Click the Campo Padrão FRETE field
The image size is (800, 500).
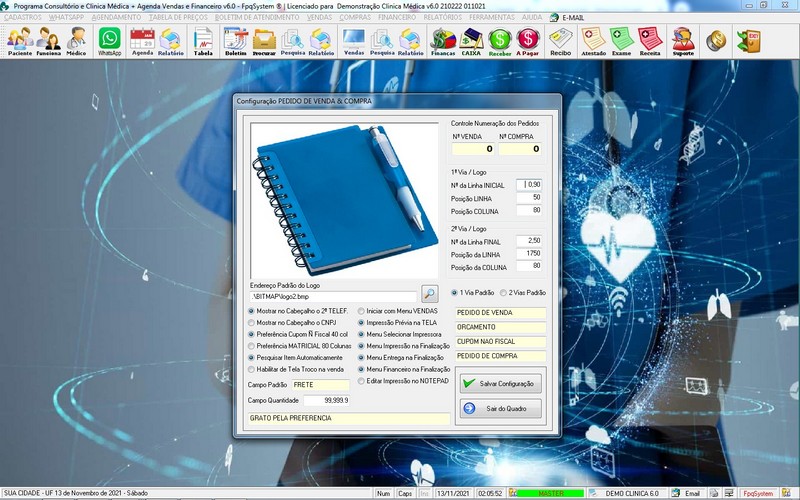point(320,385)
